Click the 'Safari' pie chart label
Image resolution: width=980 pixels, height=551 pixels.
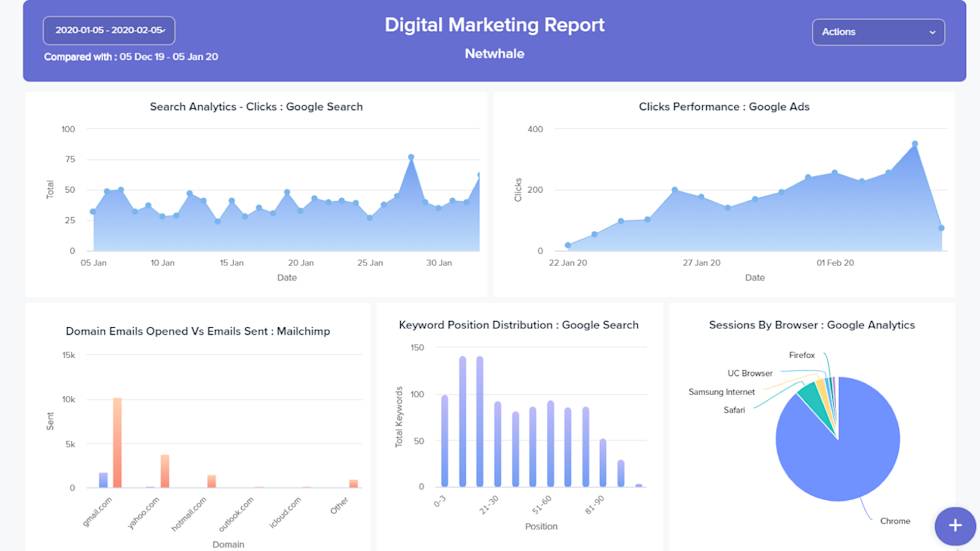[x=734, y=410]
